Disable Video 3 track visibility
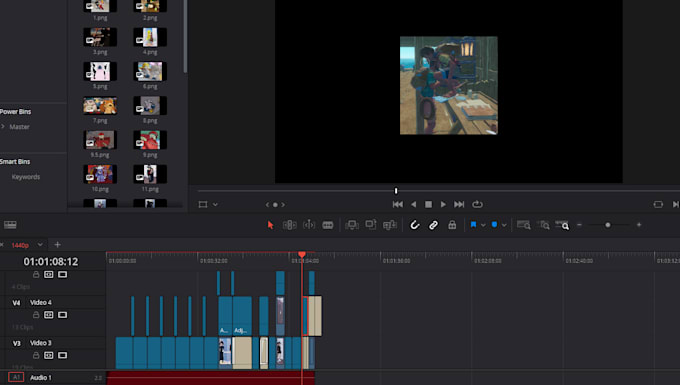The width and height of the screenshot is (680, 385). pyautogui.click(x=62, y=356)
